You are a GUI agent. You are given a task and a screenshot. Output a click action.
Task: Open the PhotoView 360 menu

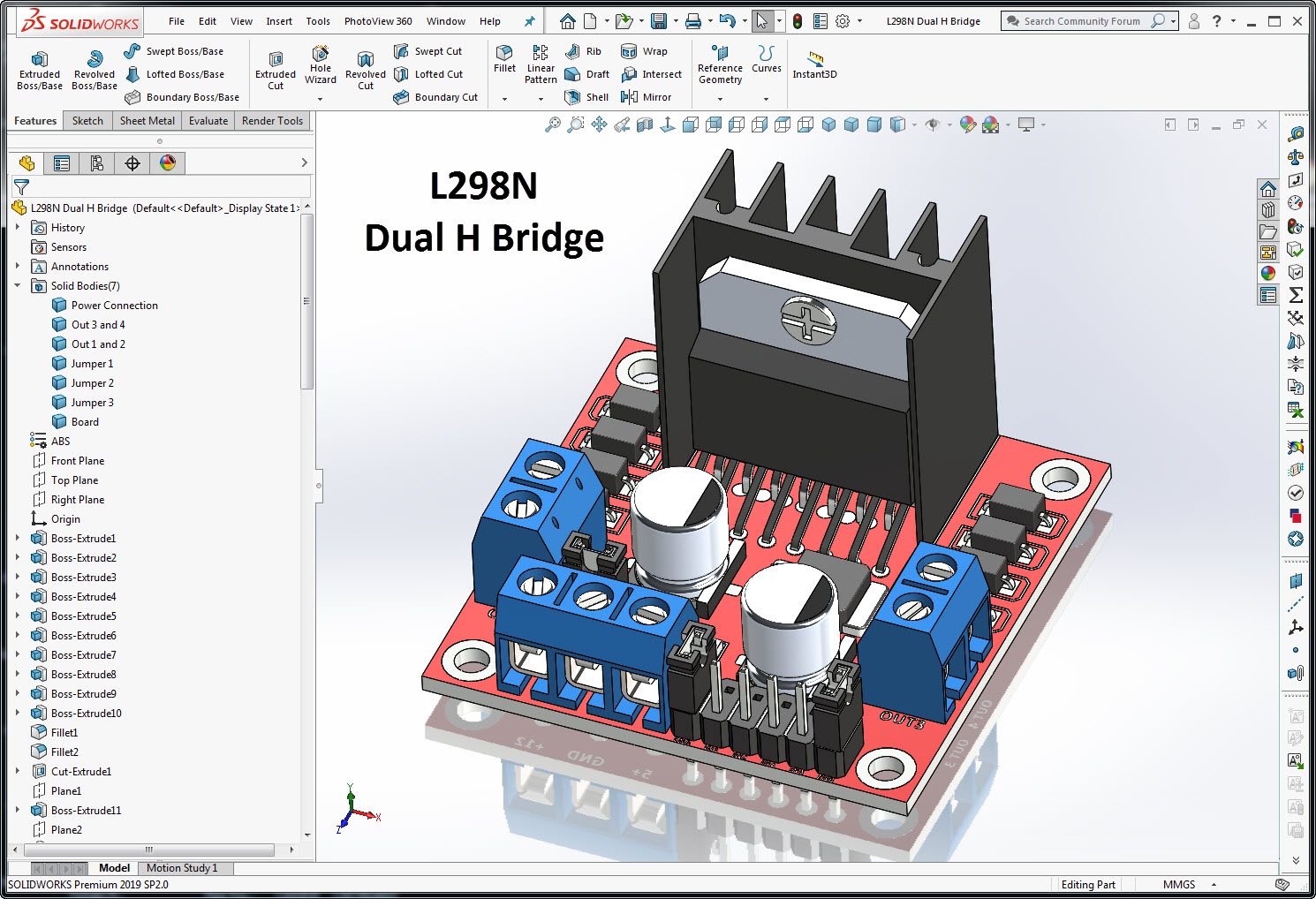[378, 21]
